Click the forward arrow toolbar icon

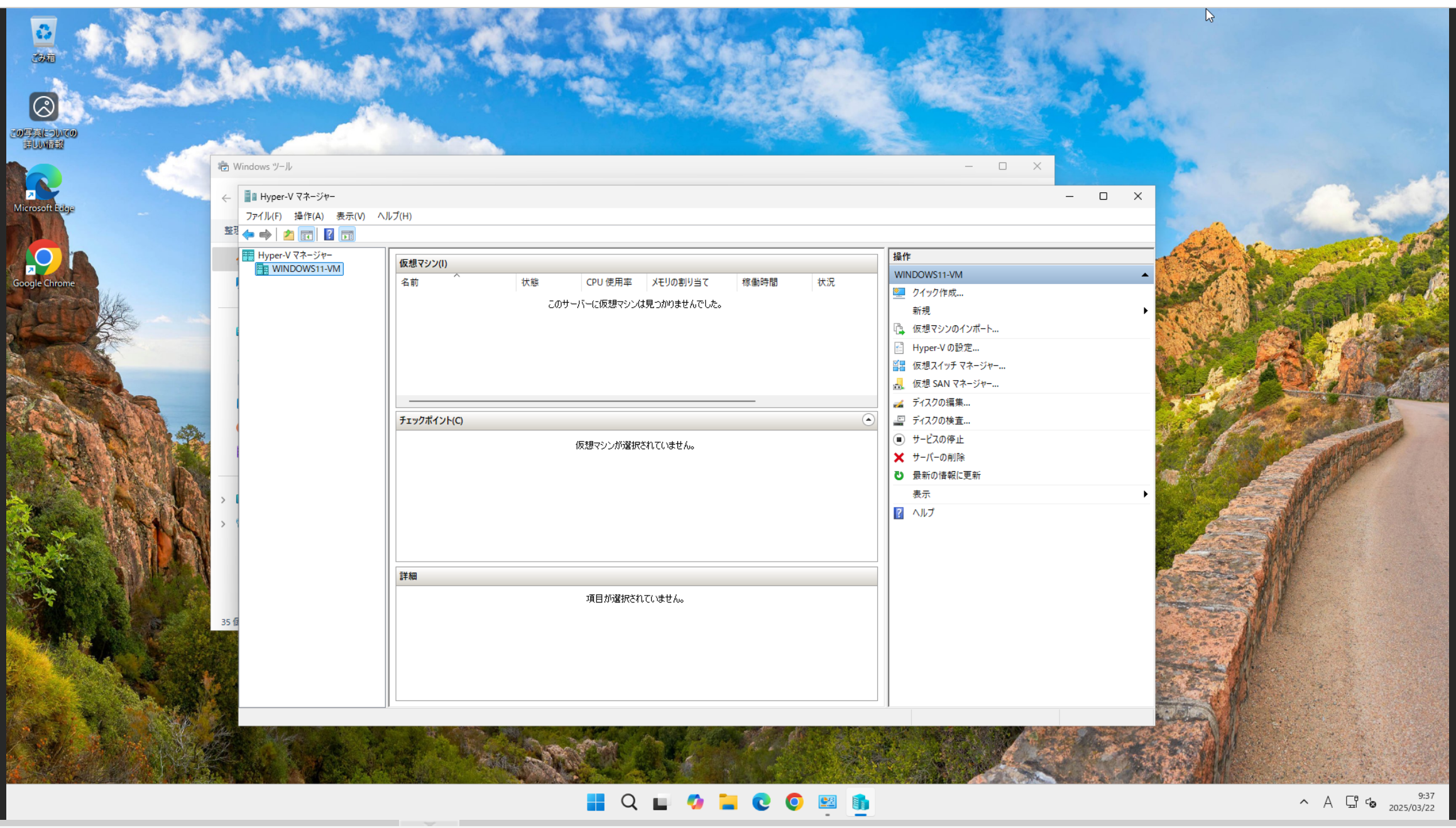point(265,235)
